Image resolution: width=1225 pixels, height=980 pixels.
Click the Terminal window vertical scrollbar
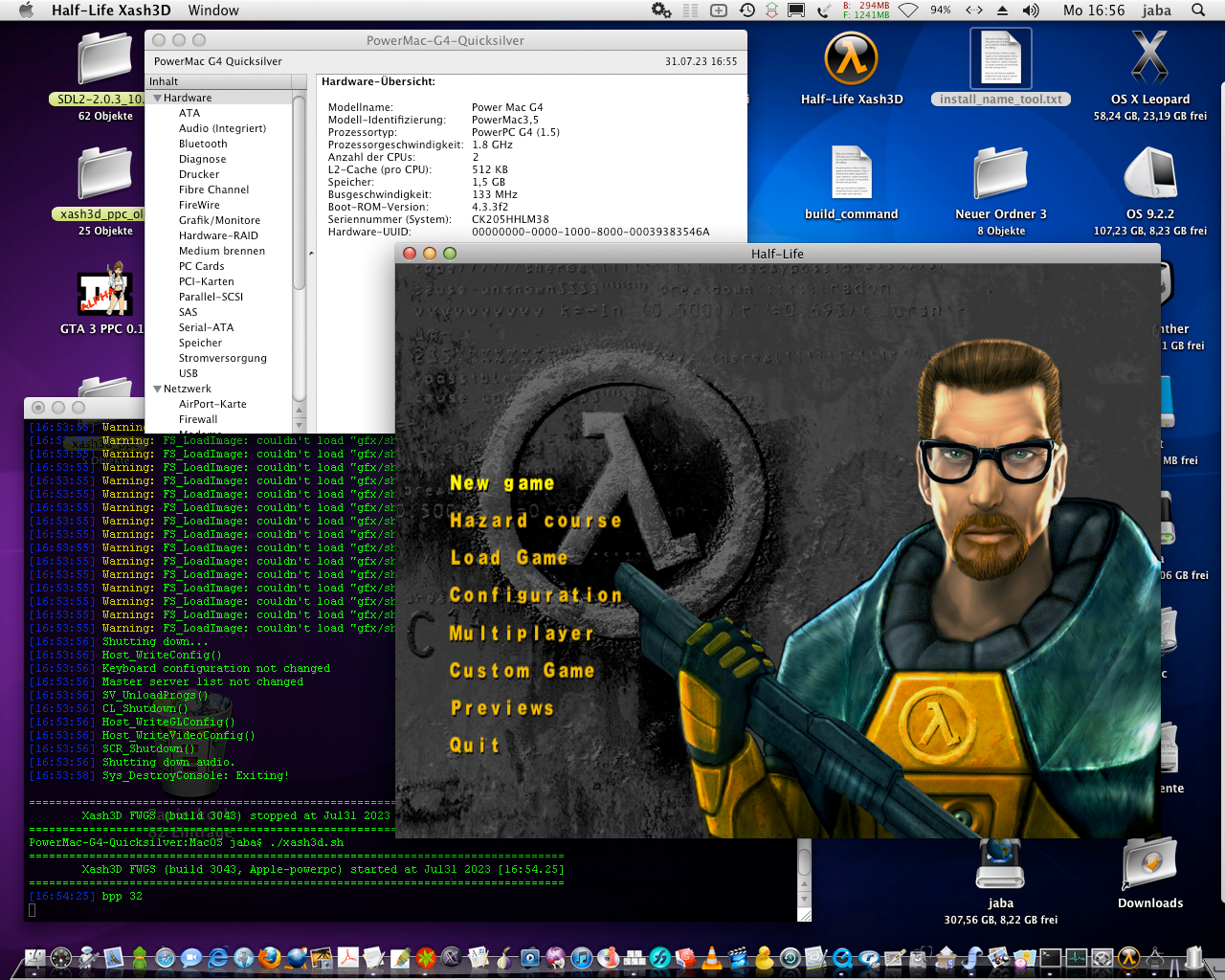[805, 861]
